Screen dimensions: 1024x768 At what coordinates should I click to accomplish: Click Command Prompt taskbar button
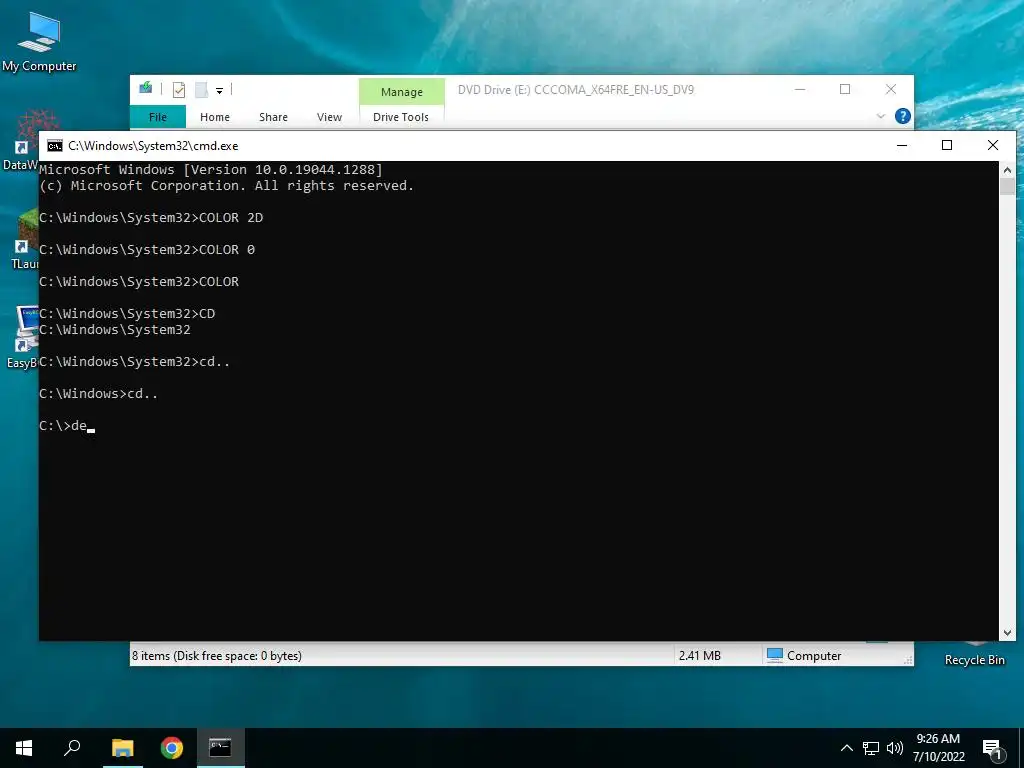[x=220, y=748]
